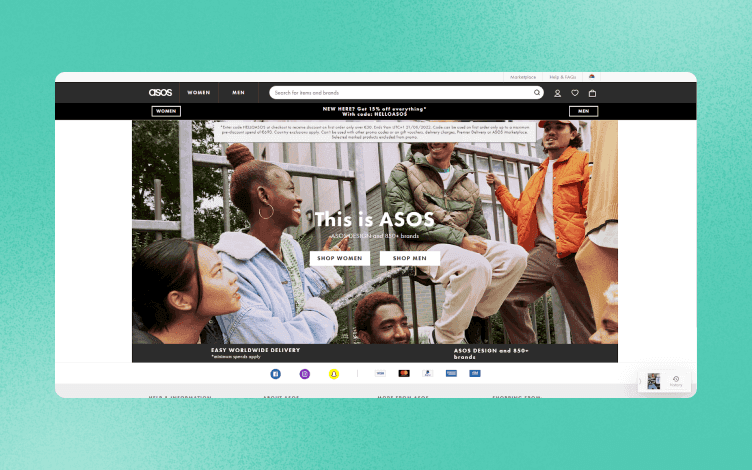Click the 'ASOS DESIGN and 850+ brands' banner text
The width and height of the screenshot is (752, 470).
point(491,353)
